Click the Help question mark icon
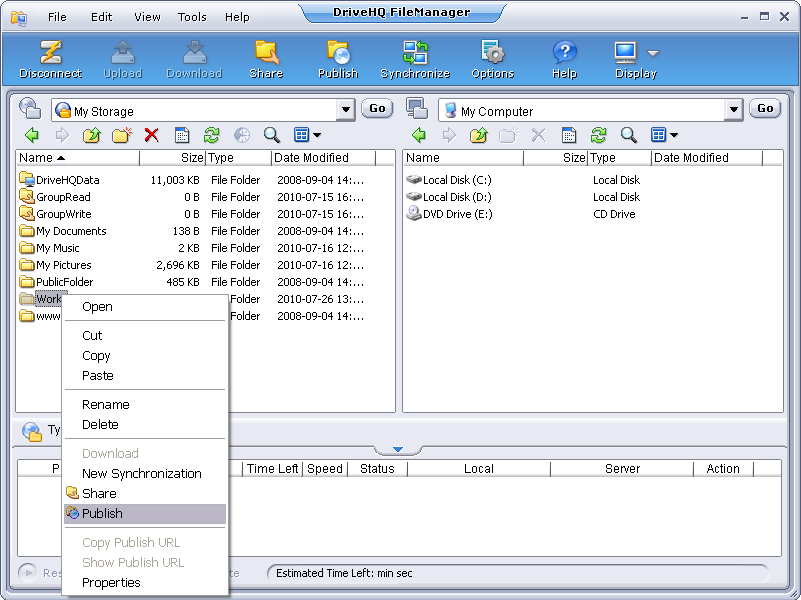This screenshot has height=600, width=801. (x=564, y=59)
